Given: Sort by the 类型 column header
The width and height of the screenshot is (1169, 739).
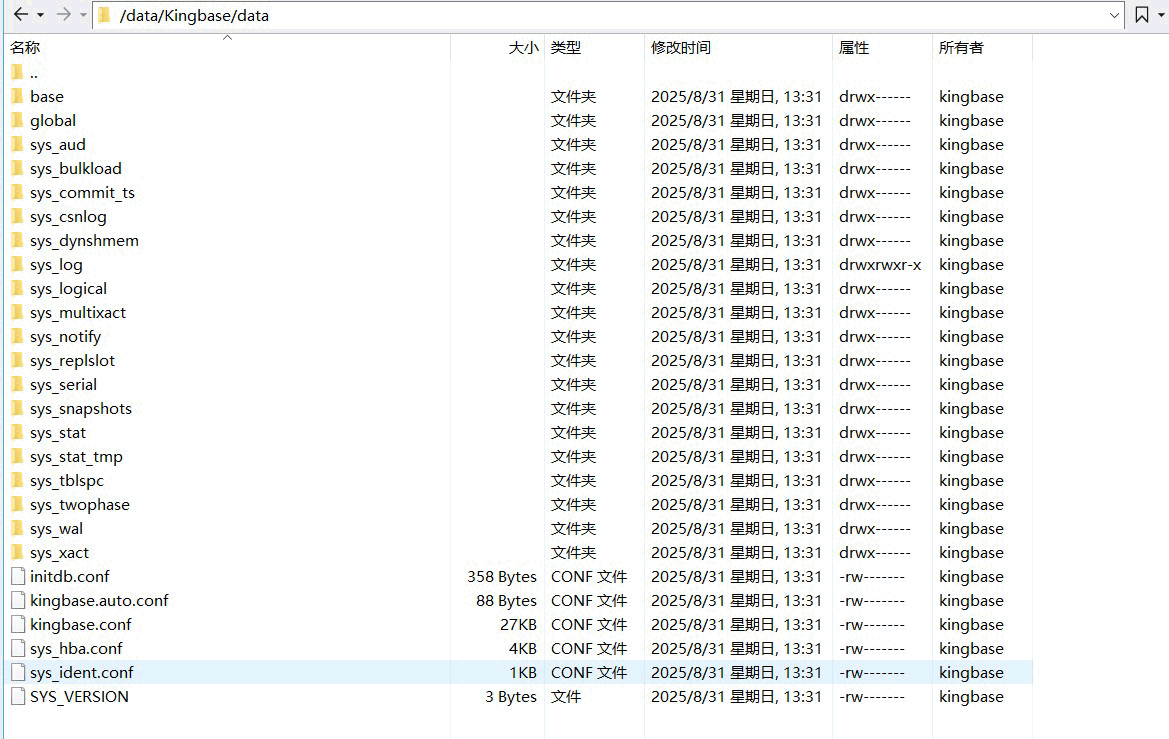Looking at the screenshot, I should (566, 48).
